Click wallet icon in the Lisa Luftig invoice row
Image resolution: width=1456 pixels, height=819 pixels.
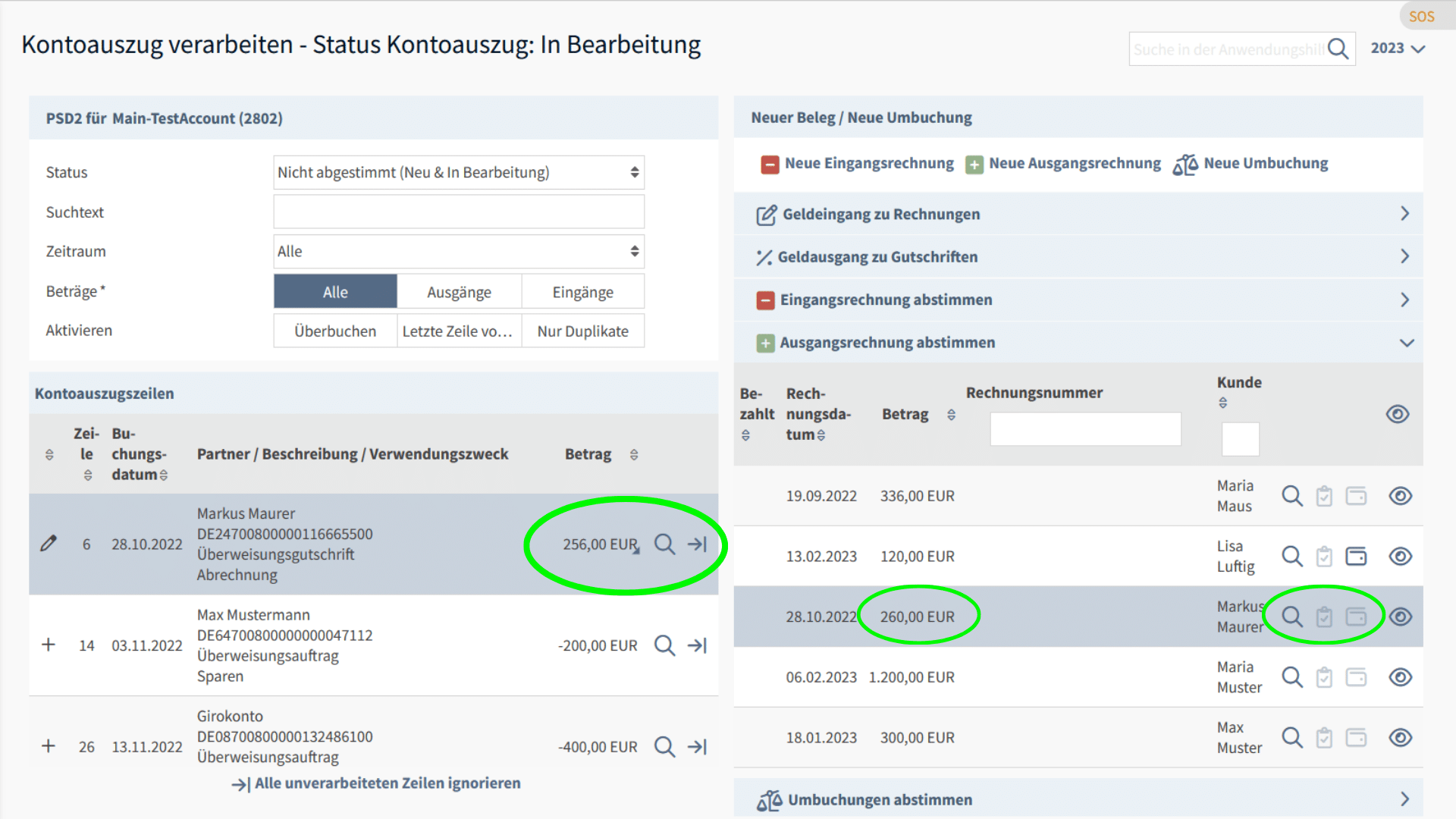(x=1356, y=557)
